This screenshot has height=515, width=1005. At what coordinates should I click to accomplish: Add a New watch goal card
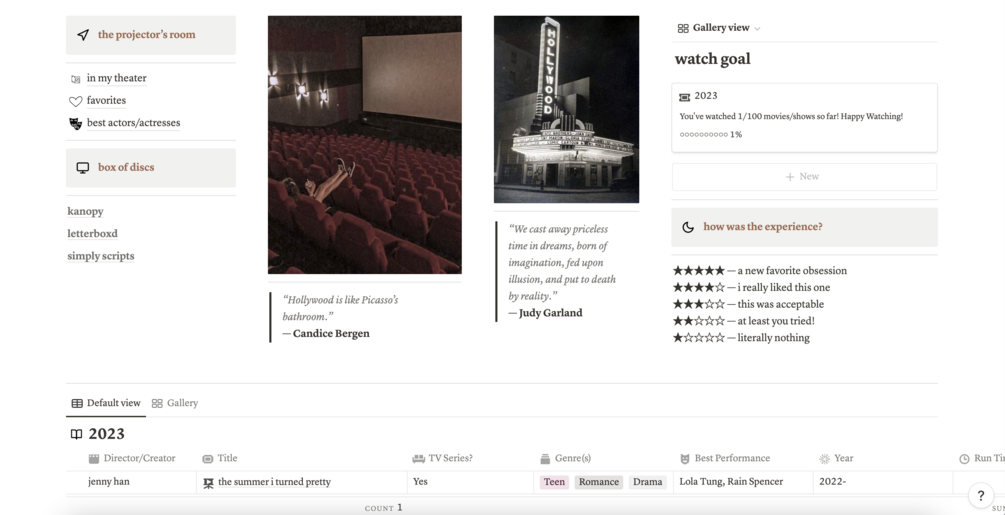point(804,177)
